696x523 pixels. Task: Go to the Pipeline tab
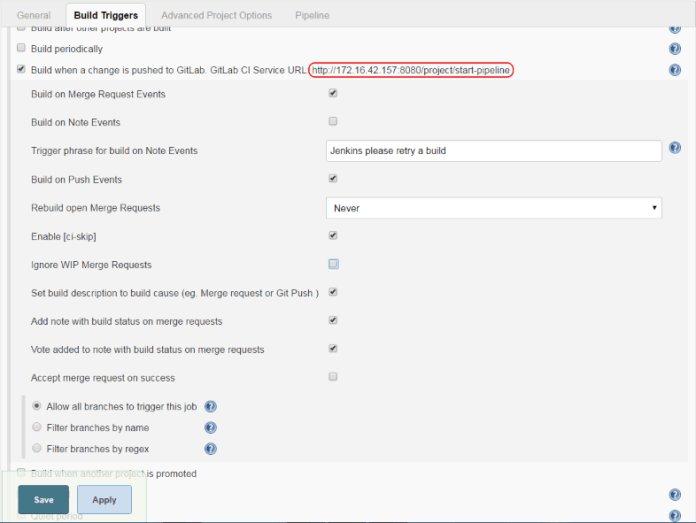pos(312,15)
